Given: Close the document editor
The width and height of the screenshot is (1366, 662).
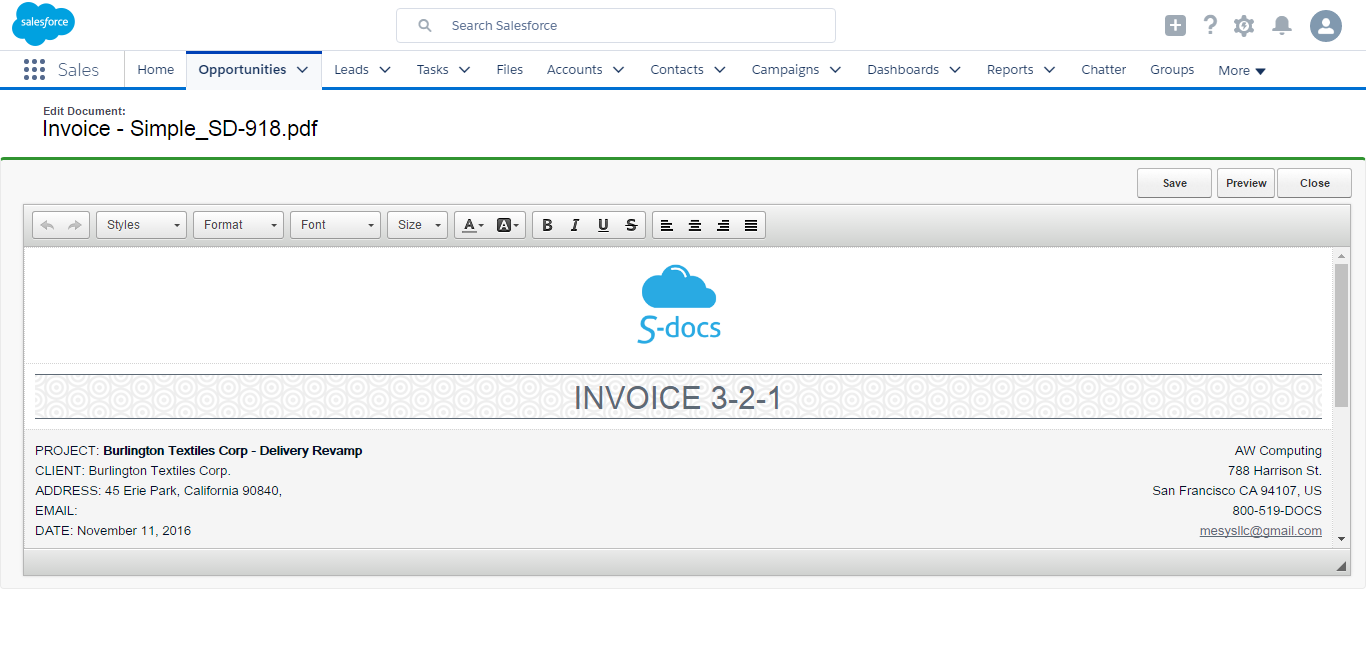Looking at the screenshot, I should (x=1314, y=183).
